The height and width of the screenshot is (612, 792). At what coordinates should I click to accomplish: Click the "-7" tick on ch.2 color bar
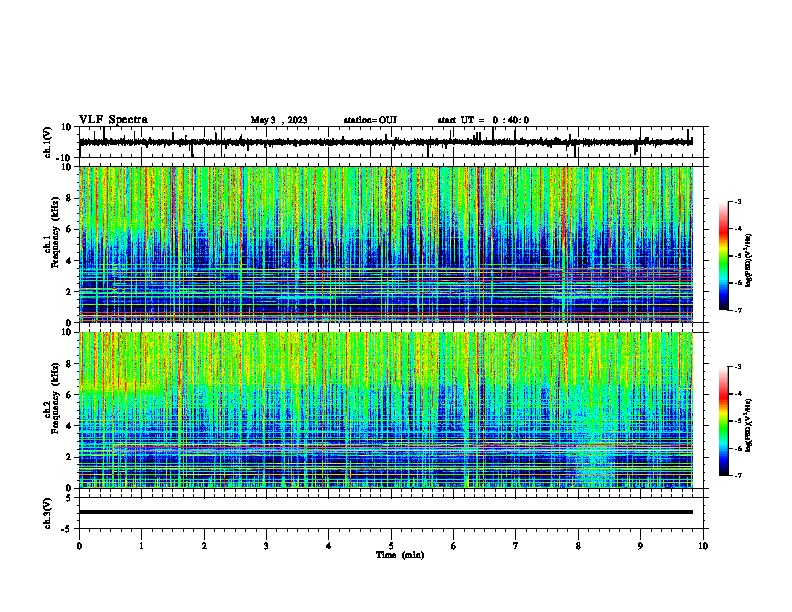737,475
